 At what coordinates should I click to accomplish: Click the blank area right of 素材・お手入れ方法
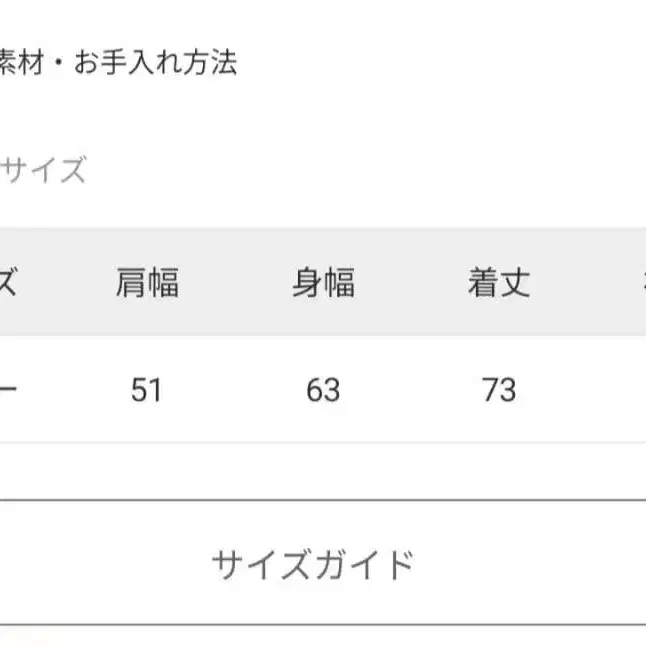(440, 64)
